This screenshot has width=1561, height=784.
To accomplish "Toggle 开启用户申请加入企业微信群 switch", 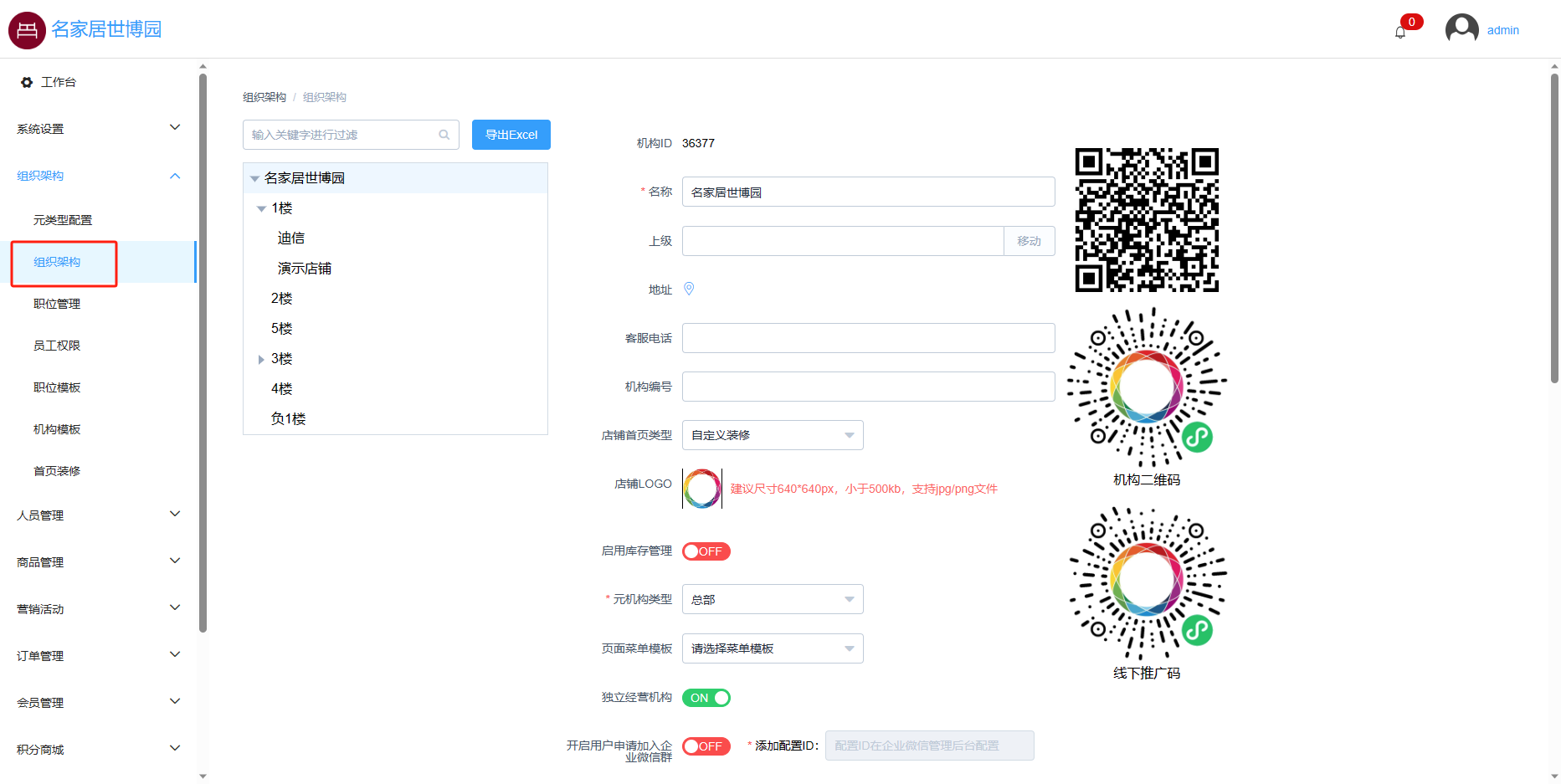I will 706,746.
